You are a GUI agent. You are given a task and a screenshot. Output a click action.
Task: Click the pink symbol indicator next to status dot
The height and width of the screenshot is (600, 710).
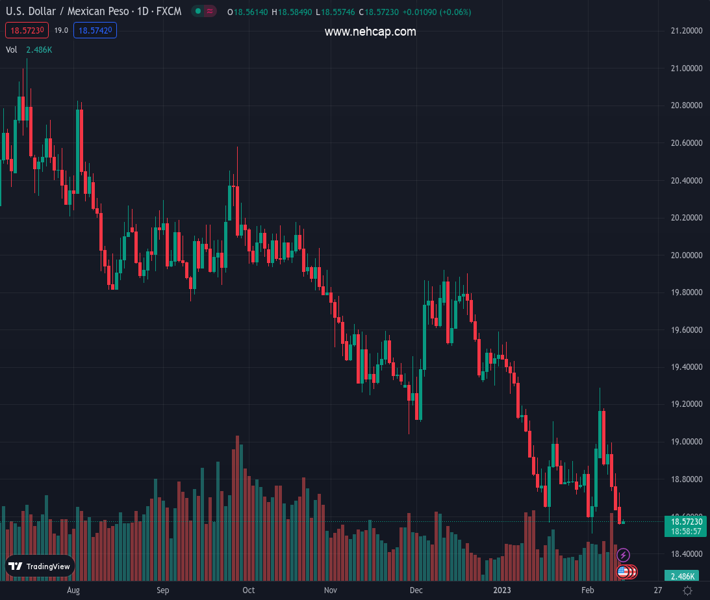point(212,11)
